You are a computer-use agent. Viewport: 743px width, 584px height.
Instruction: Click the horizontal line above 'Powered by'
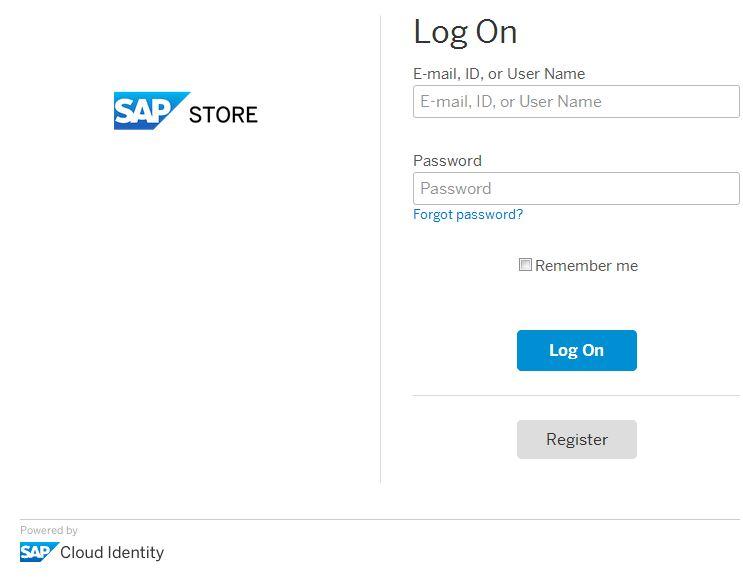(x=380, y=519)
